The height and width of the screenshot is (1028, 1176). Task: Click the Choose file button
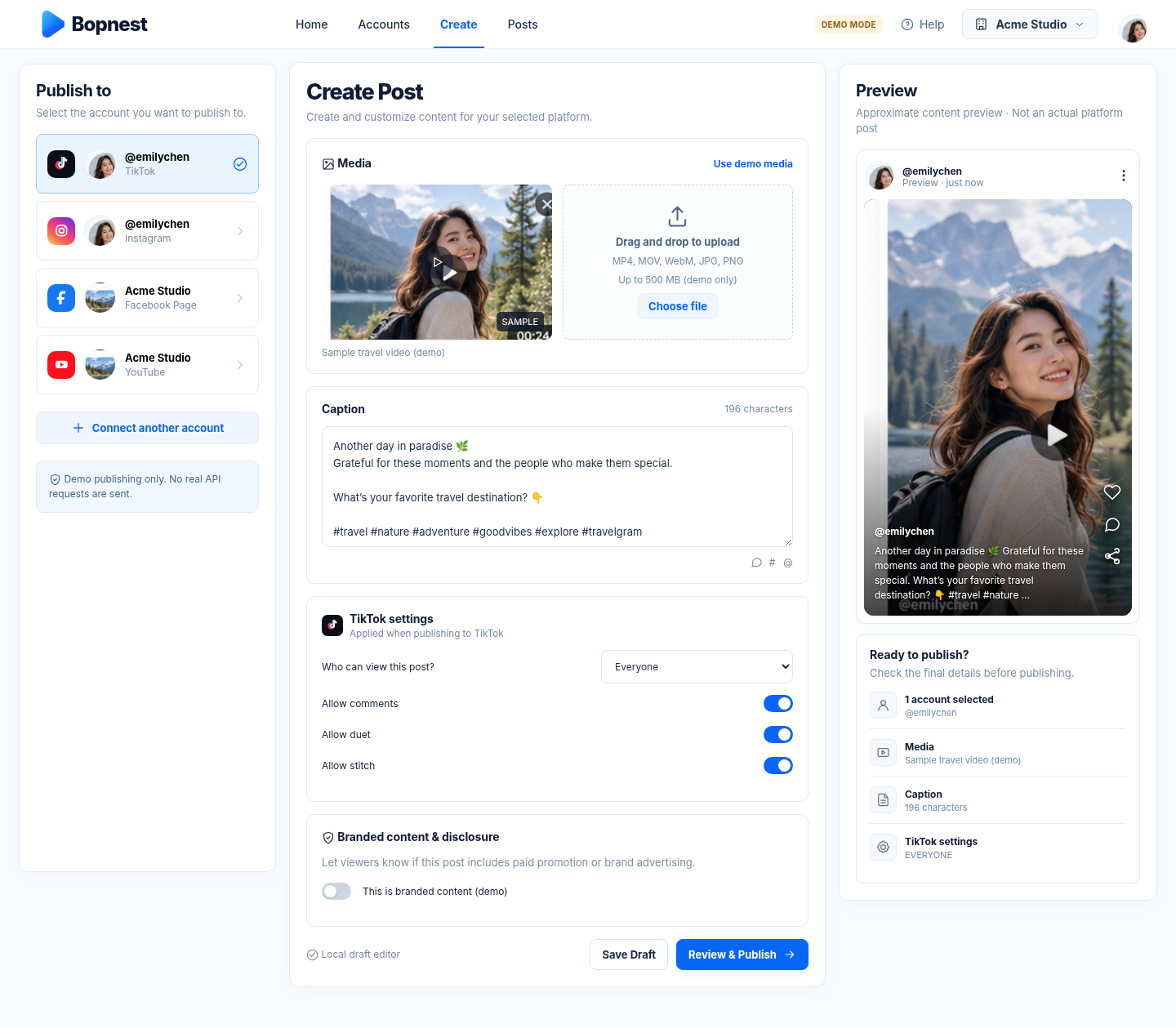pyautogui.click(x=678, y=306)
